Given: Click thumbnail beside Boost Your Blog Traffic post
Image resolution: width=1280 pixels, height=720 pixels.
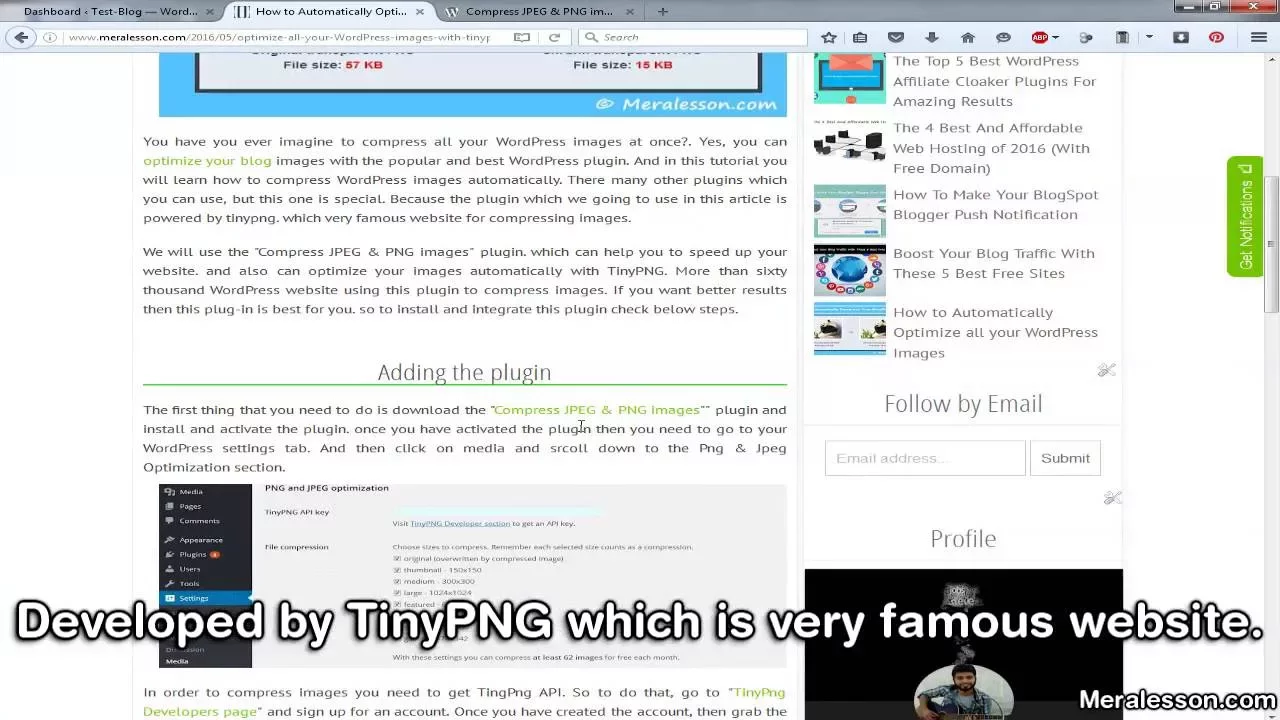Looking at the screenshot, I should [849, 269].
